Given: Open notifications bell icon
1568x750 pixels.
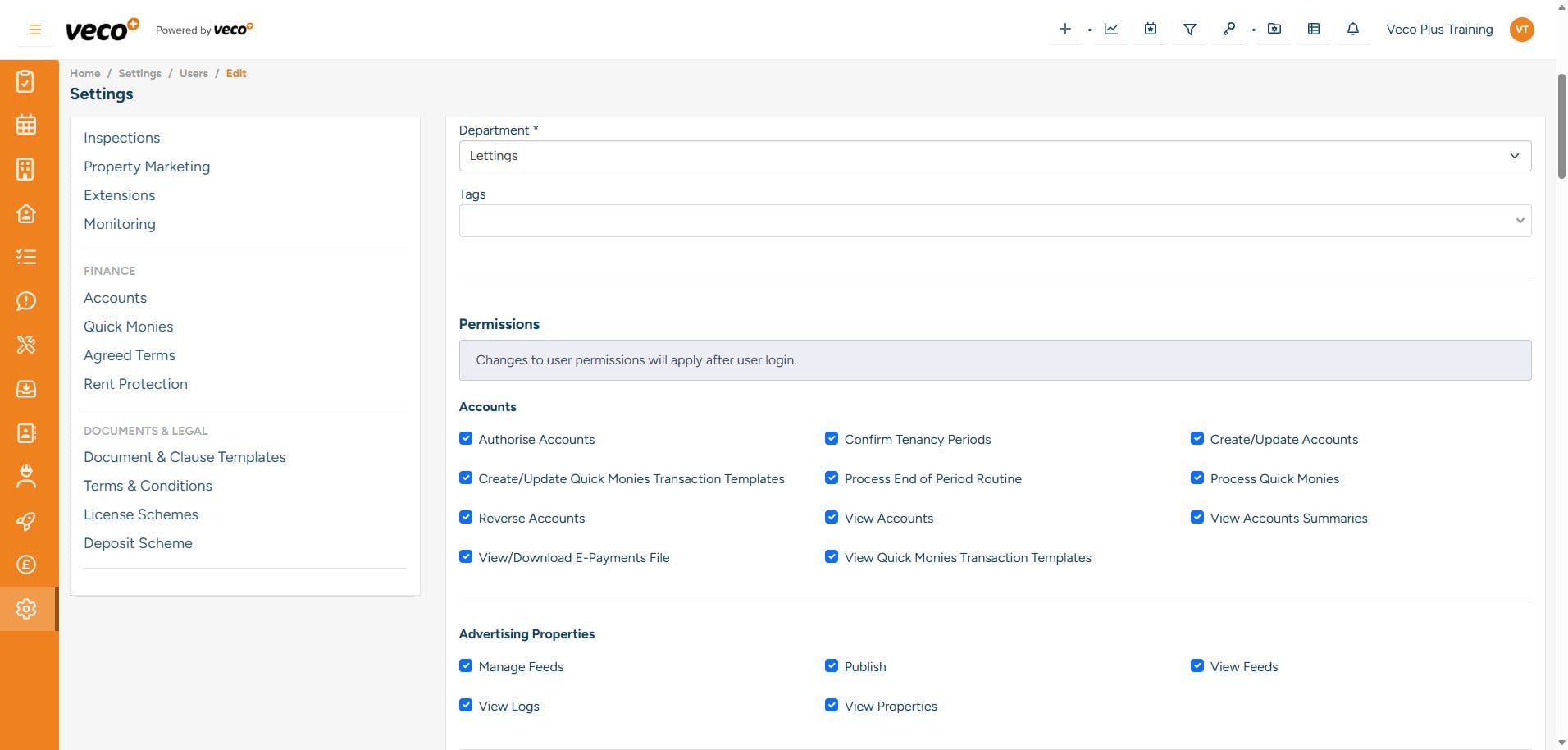Looking at the screenshot, I should coord(1353,30).
